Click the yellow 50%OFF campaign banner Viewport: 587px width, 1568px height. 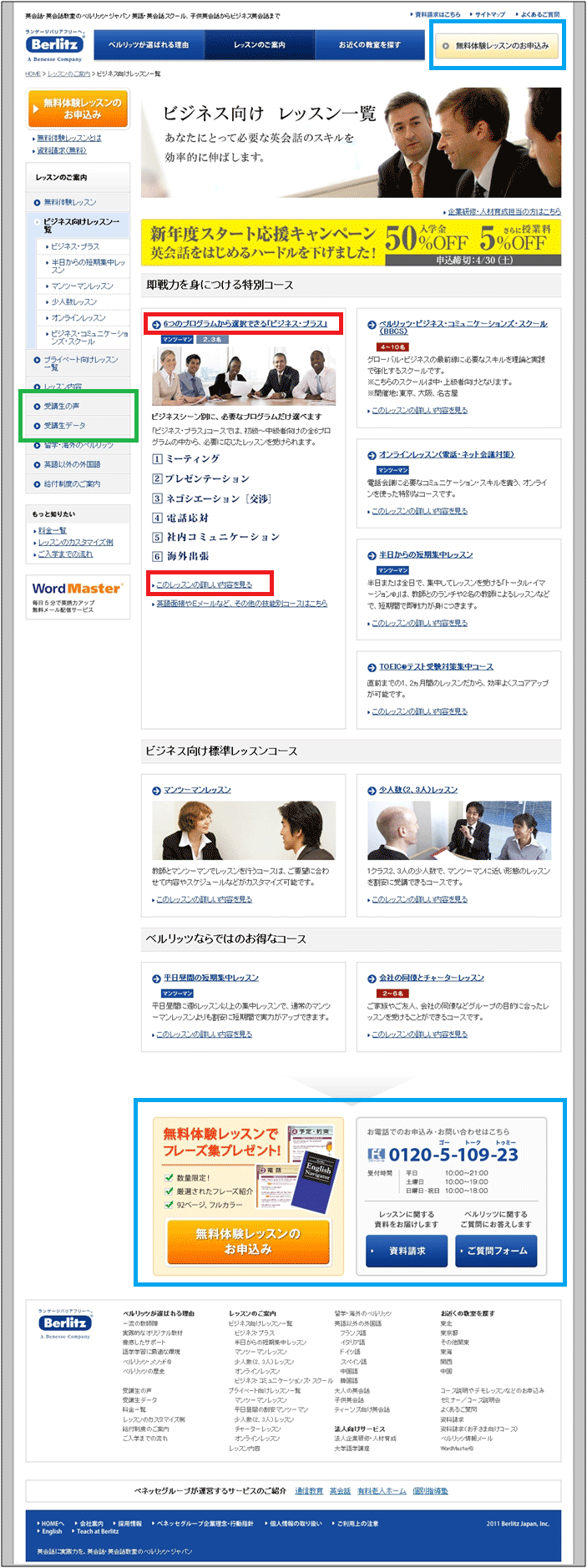coord(351,242)
